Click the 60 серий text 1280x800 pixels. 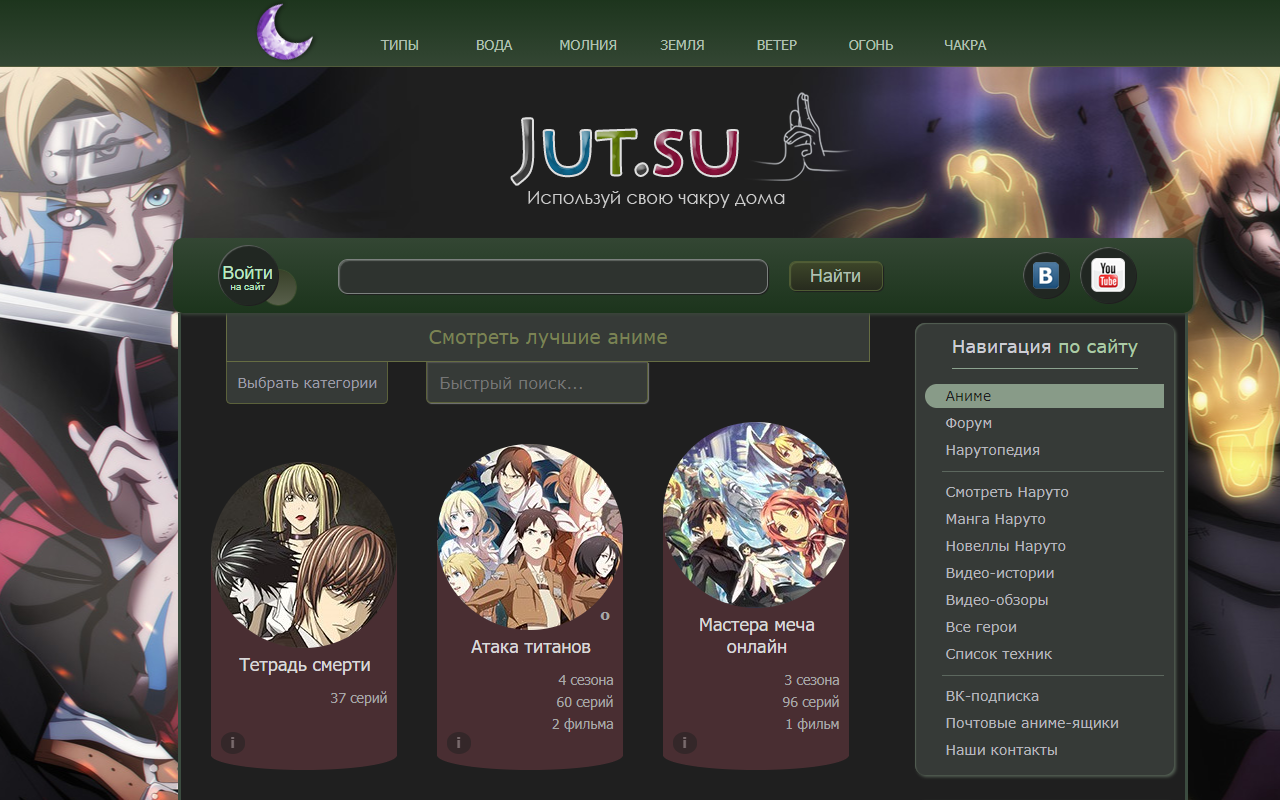click(585, 702)
